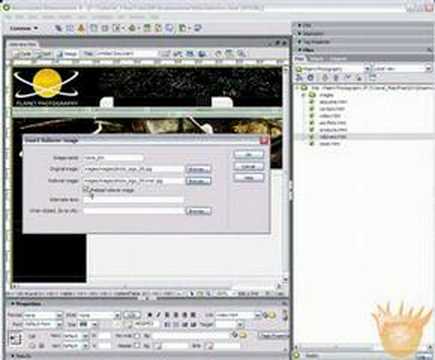Toggle the Preload rollover image checkbox

(x=86, y=190)
